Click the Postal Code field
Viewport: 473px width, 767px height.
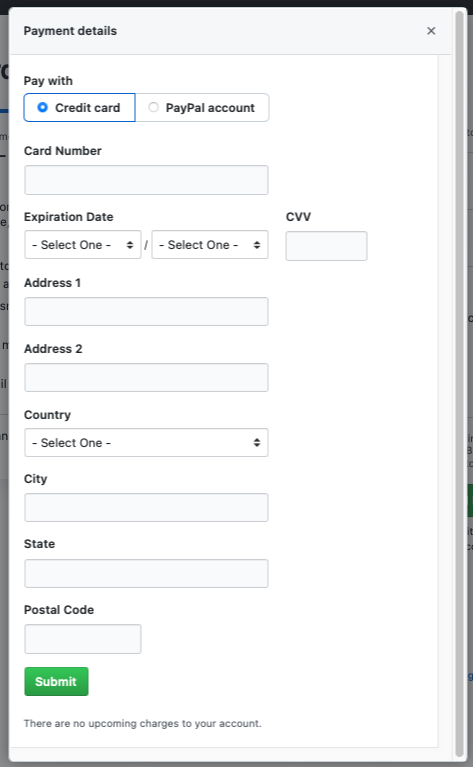83,639
